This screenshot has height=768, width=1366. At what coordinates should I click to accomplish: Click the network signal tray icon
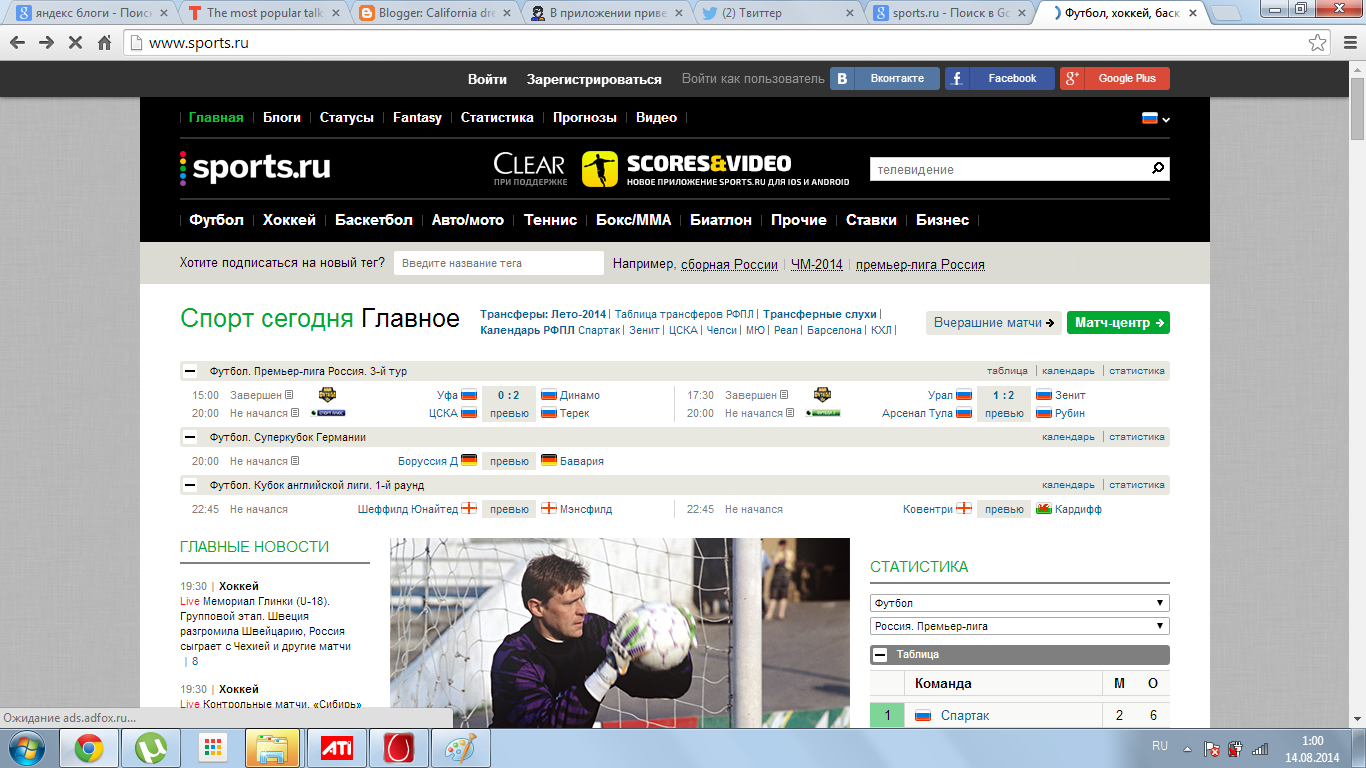(1261, 748)
